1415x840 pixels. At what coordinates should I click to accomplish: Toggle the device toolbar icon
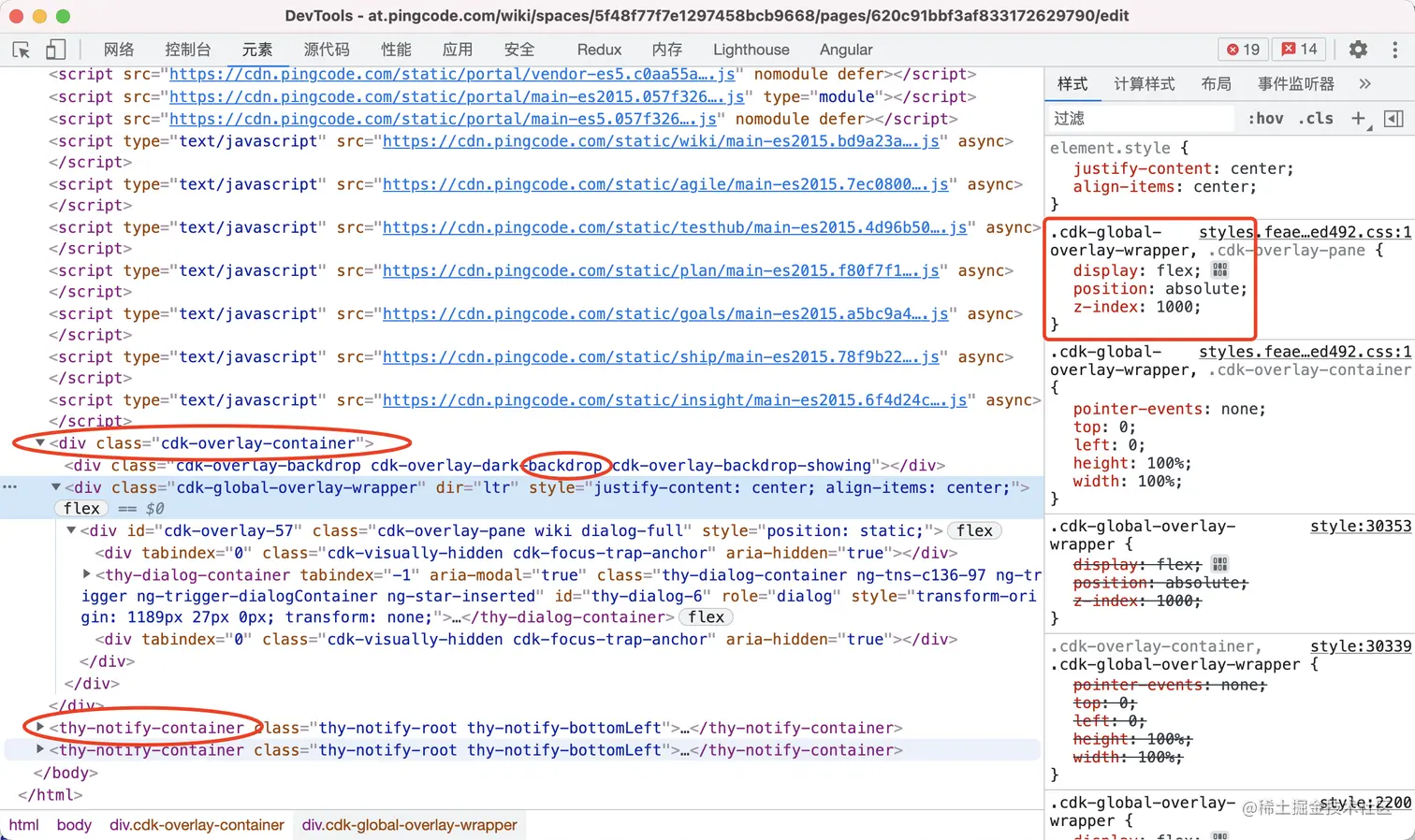55,50
